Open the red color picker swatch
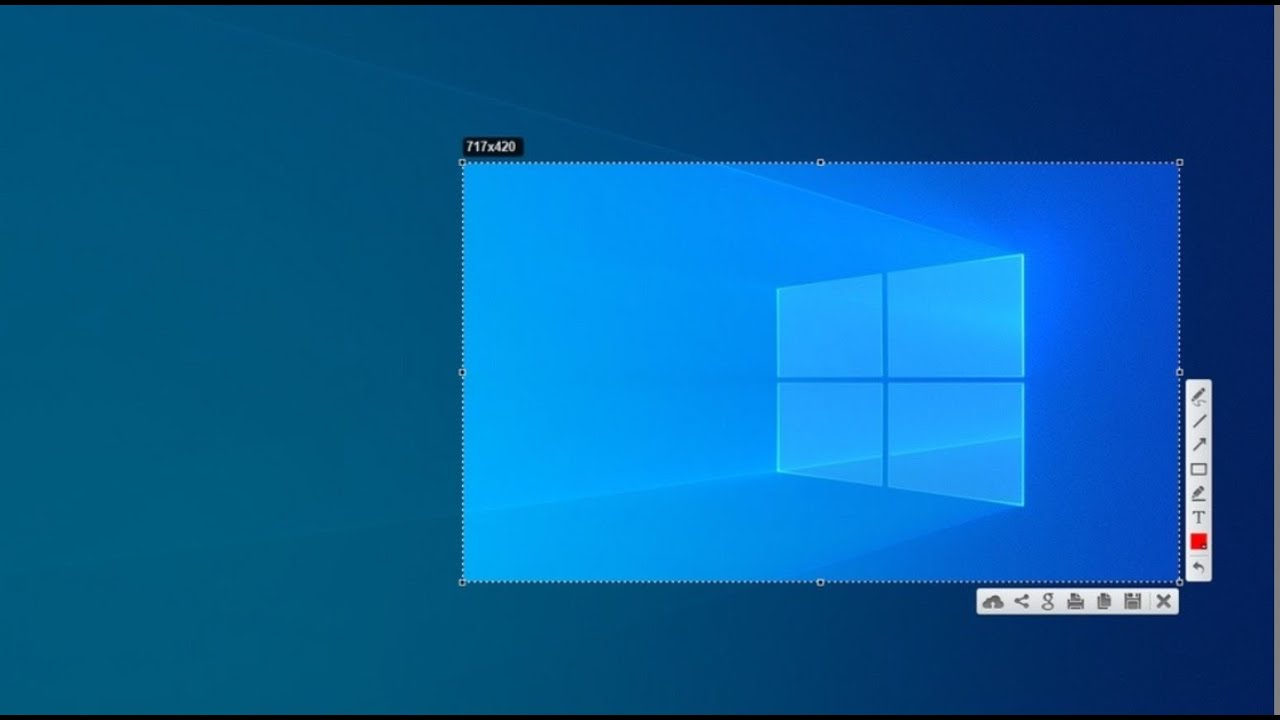This screenshot has width=1280, height=720. [1198, 541]
